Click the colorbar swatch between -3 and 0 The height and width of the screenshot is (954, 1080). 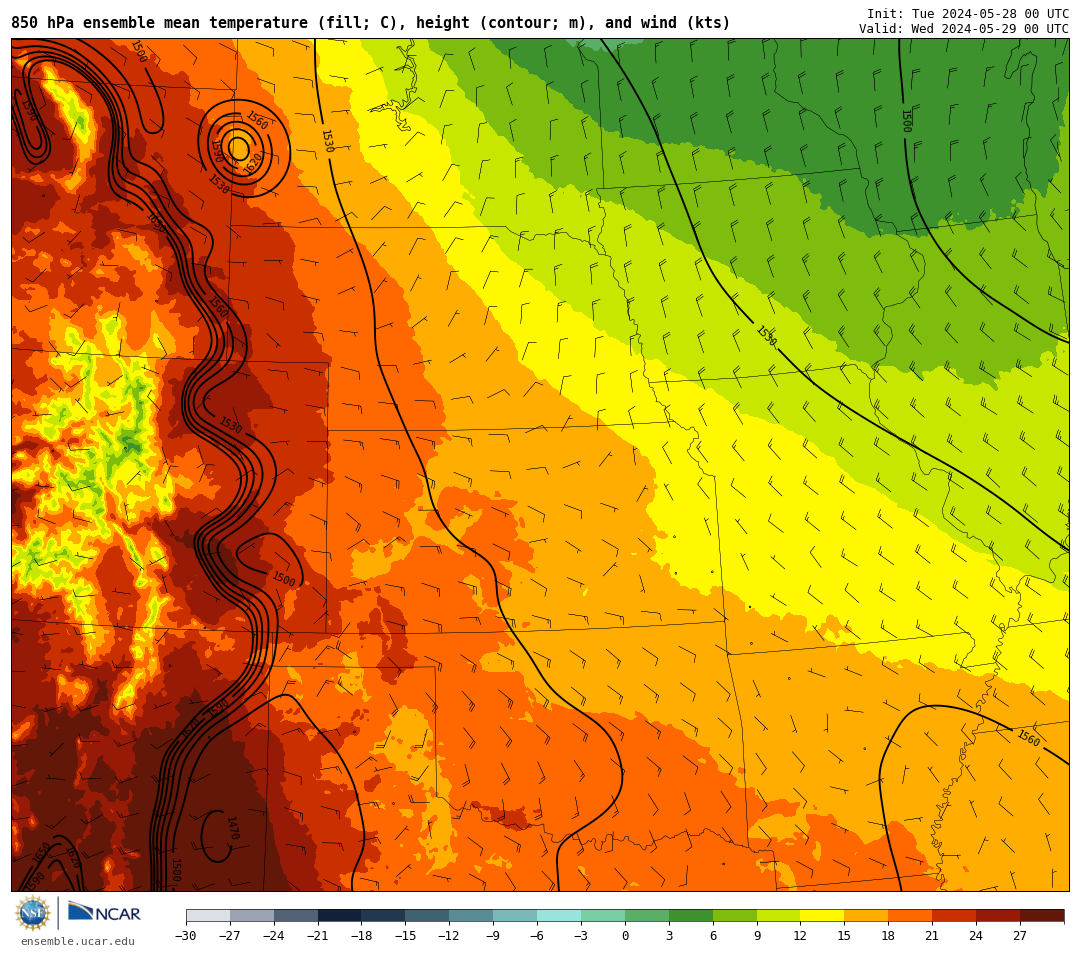[603, 915]
